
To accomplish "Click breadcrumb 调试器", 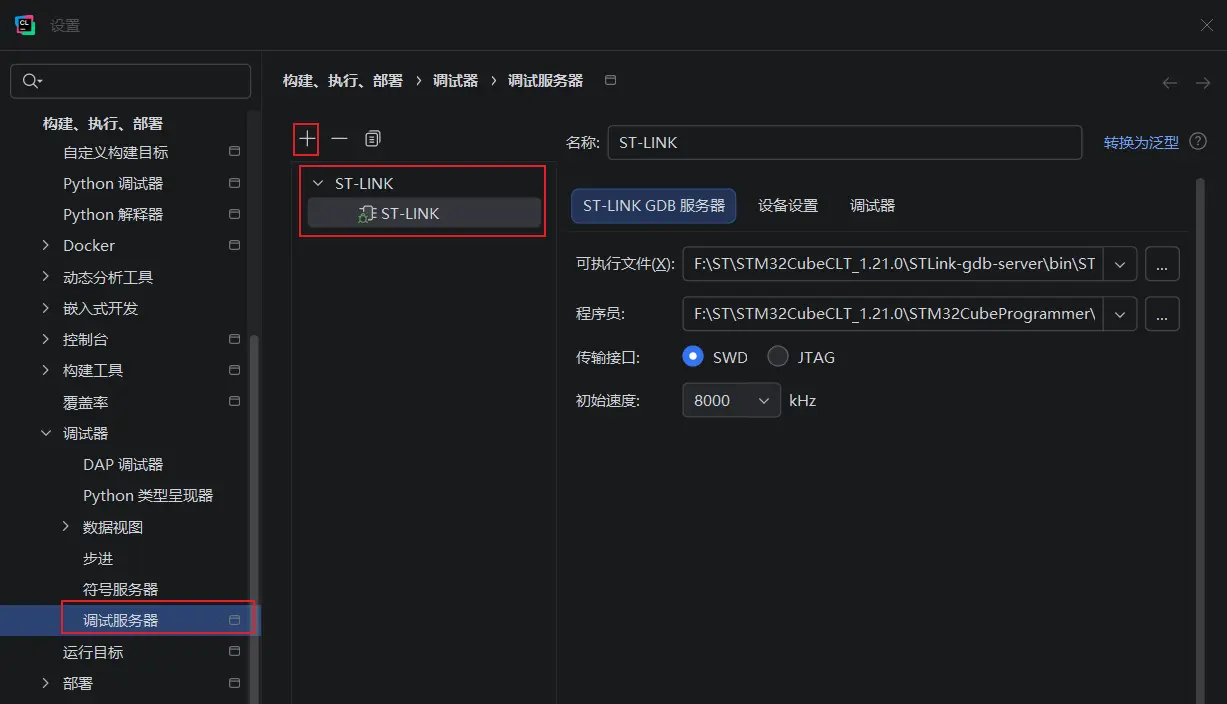I will pyautogui.click(x=455, y=80).
